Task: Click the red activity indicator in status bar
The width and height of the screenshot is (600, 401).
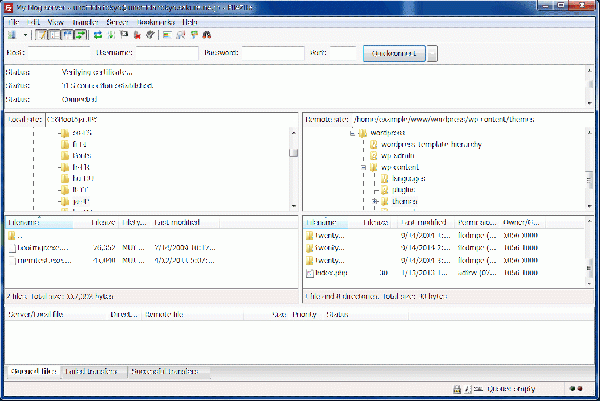Action: 580,388
